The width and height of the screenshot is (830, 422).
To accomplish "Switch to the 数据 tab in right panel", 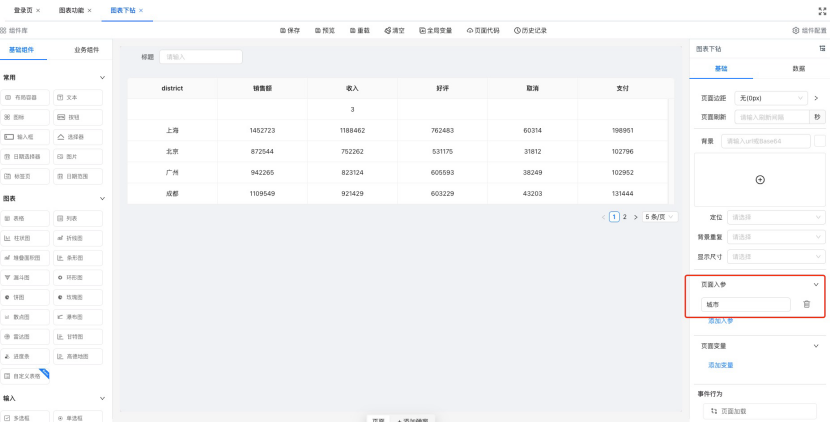I will click(x=798, y=69).
